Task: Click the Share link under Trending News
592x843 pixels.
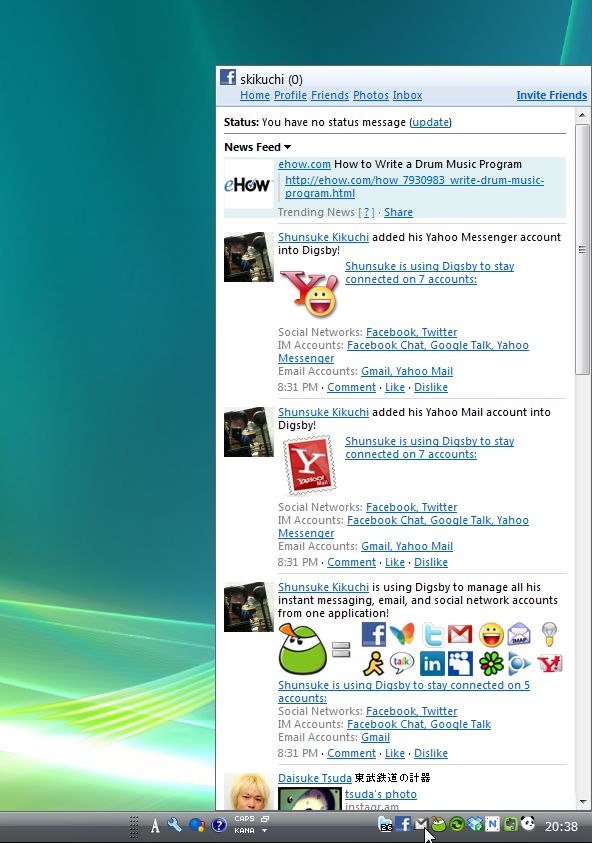Action: coord(398,212)
